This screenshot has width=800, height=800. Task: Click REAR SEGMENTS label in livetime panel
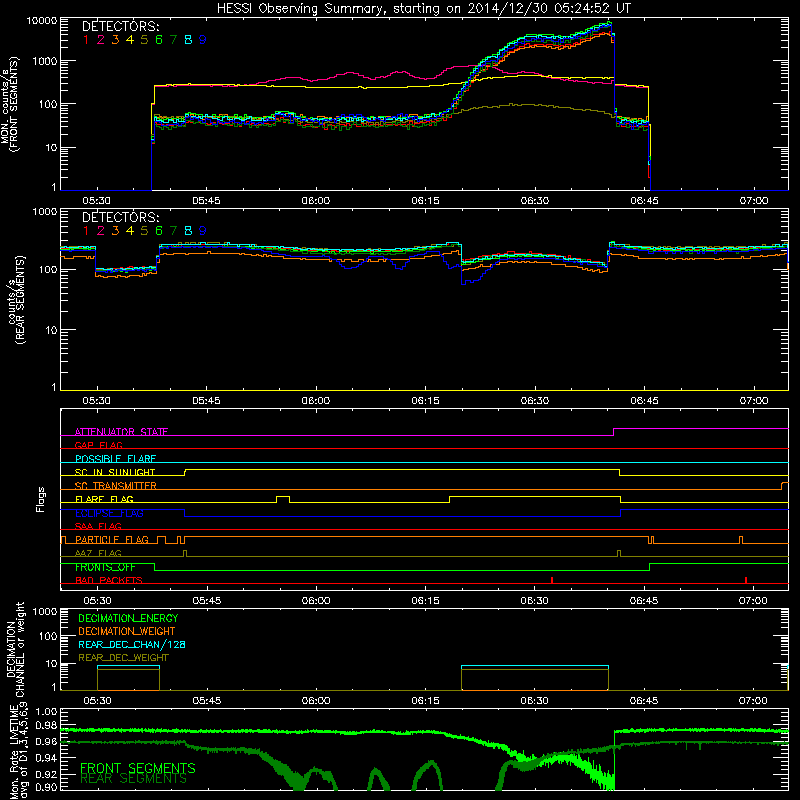pyautogui.click(x=134, y=779)
